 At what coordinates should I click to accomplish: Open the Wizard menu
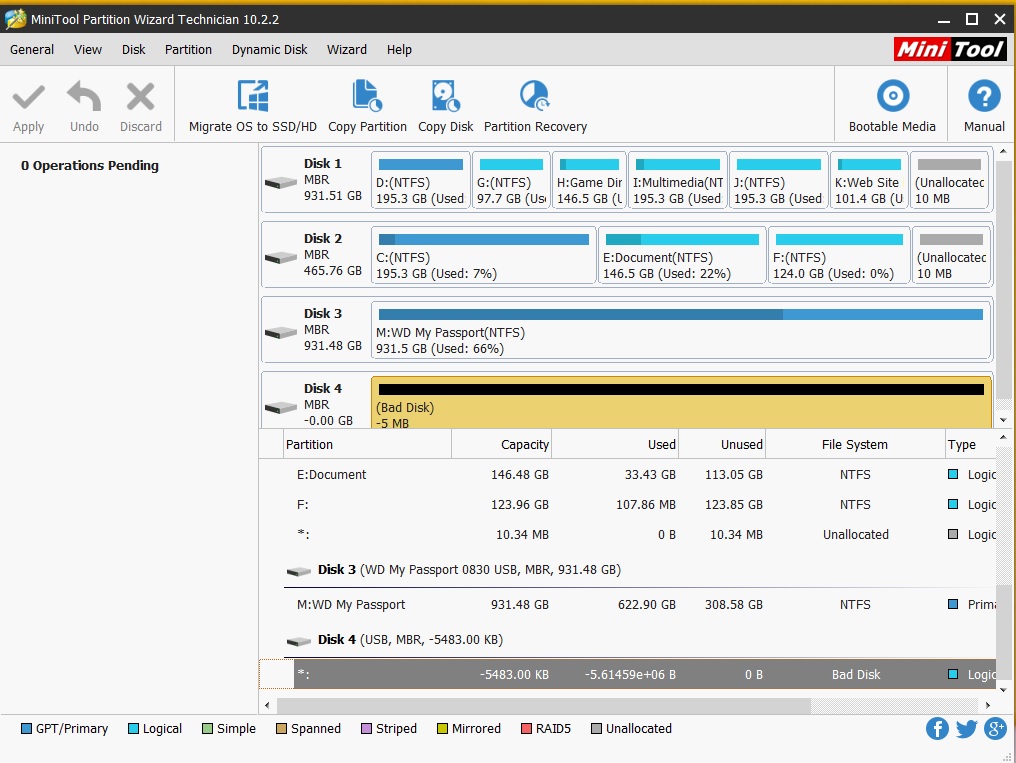click(347, 49)
